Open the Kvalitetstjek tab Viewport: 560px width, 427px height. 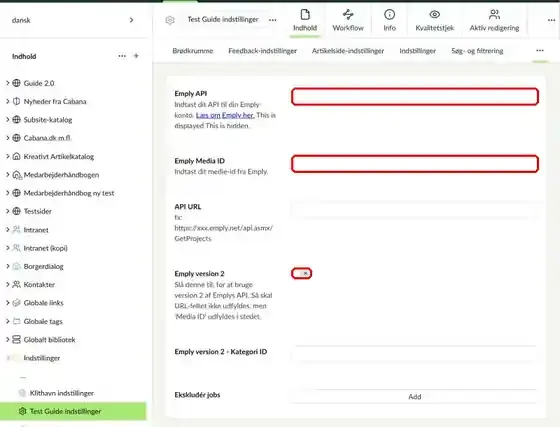point(434,20)
